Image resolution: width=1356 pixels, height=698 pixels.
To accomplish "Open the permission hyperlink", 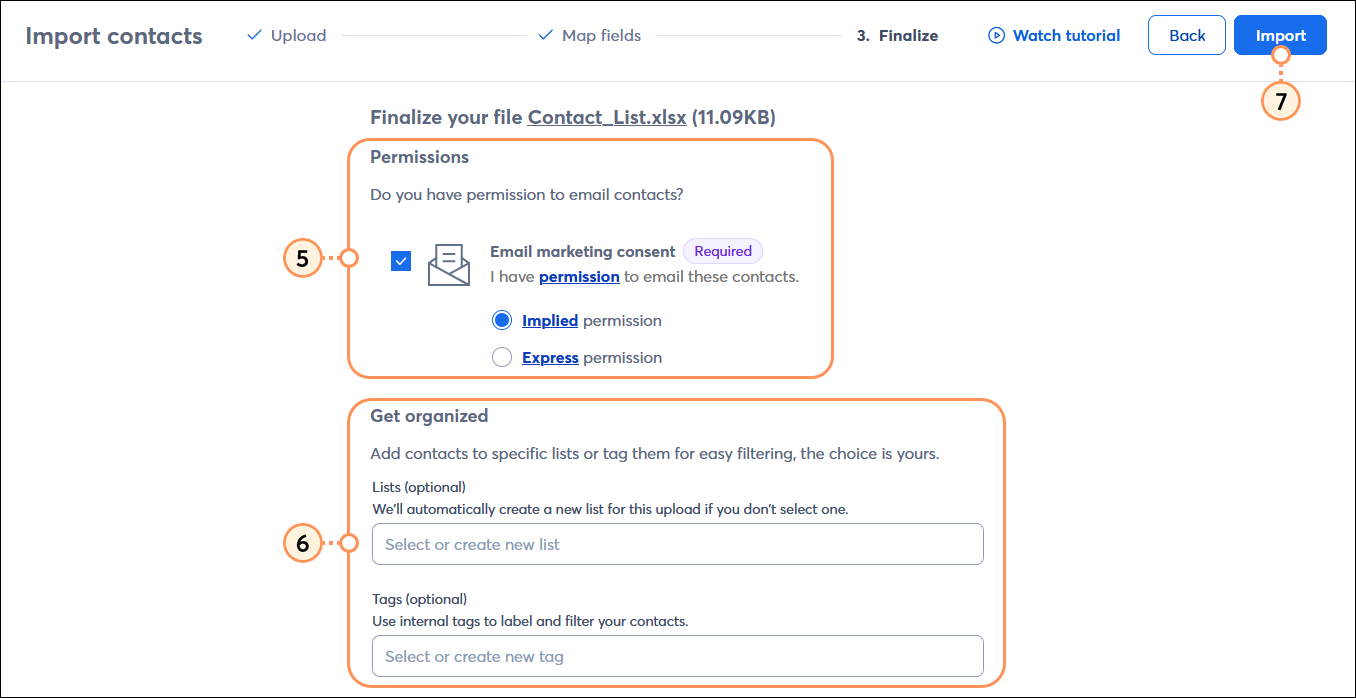I will [x=578, y=277].
